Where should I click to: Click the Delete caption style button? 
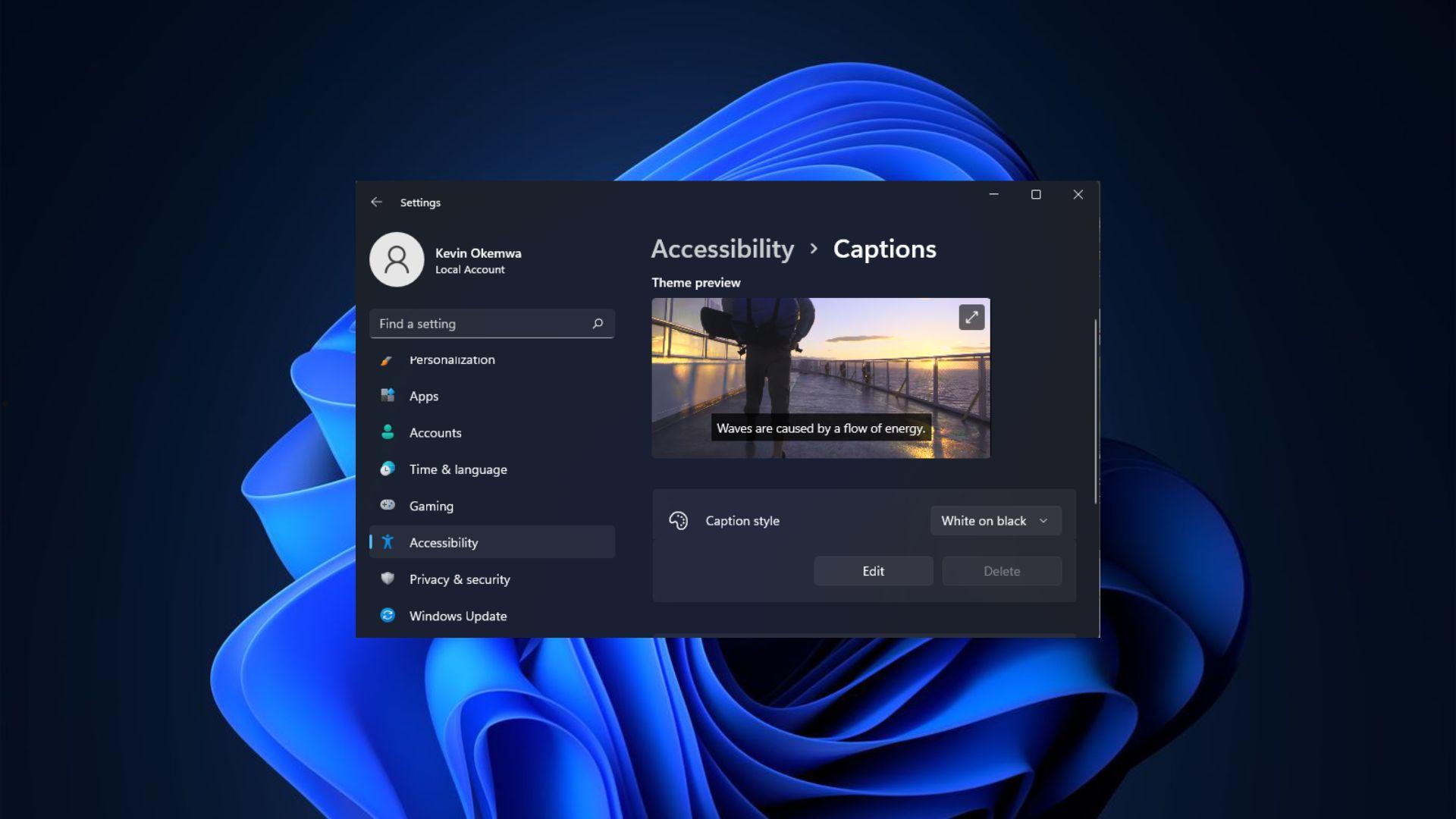point(1001,571)
